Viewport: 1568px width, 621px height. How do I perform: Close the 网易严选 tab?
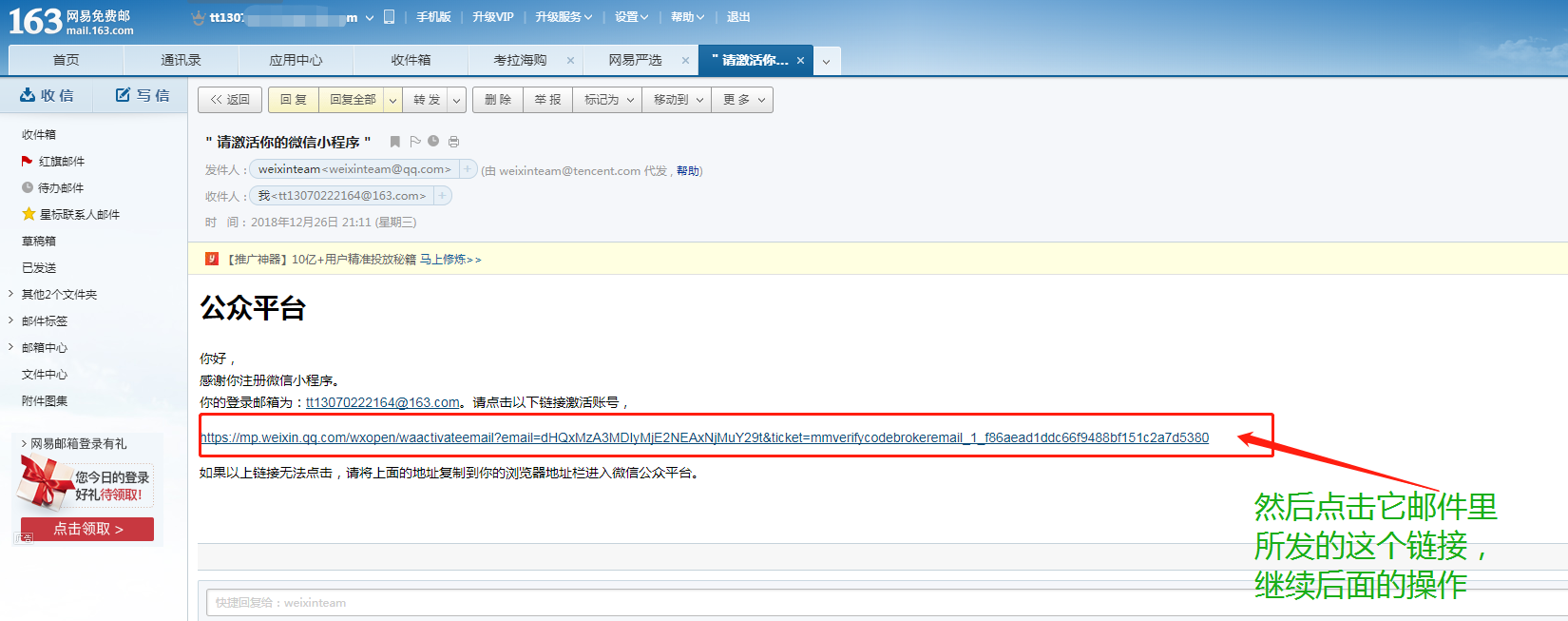[x=685, y=60]
